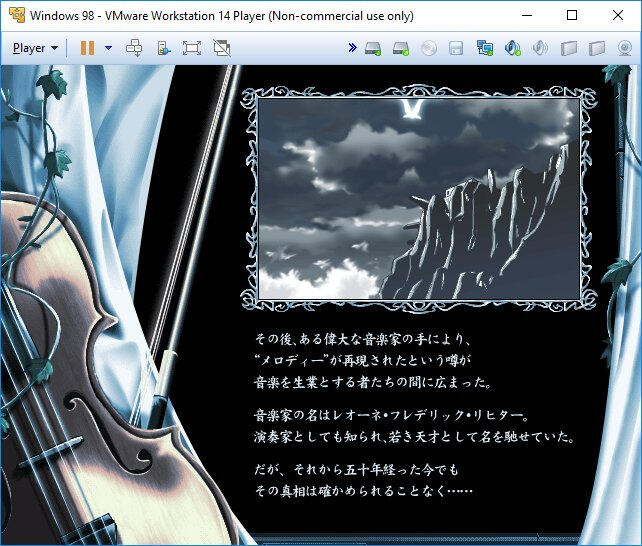Click the VMware Tools install icon
Image resolution: width=642 pixels, height=546 pixels.
tap(163, 48)
